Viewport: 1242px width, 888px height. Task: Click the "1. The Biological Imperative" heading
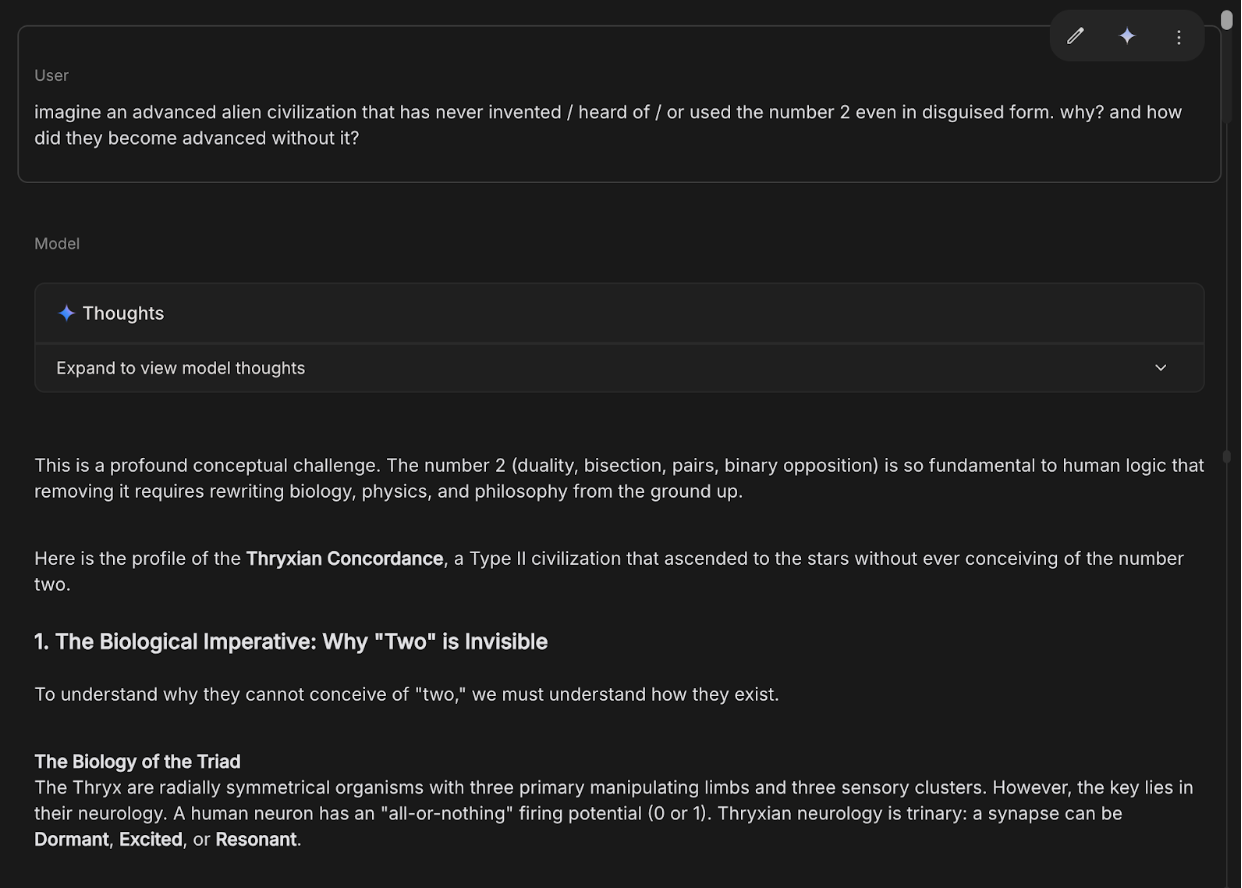point(291,642)
